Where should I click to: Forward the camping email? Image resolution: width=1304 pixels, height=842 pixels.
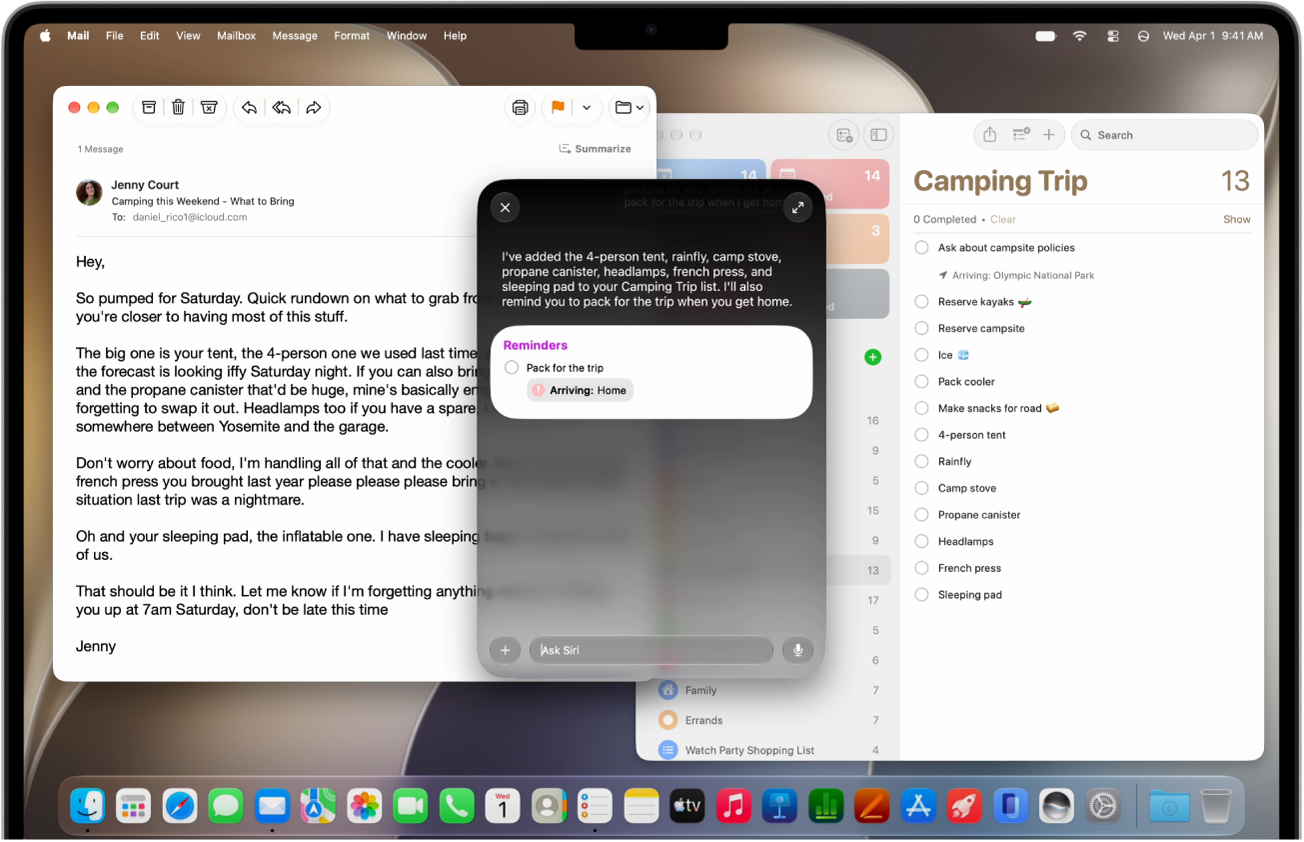pos(314,108)
